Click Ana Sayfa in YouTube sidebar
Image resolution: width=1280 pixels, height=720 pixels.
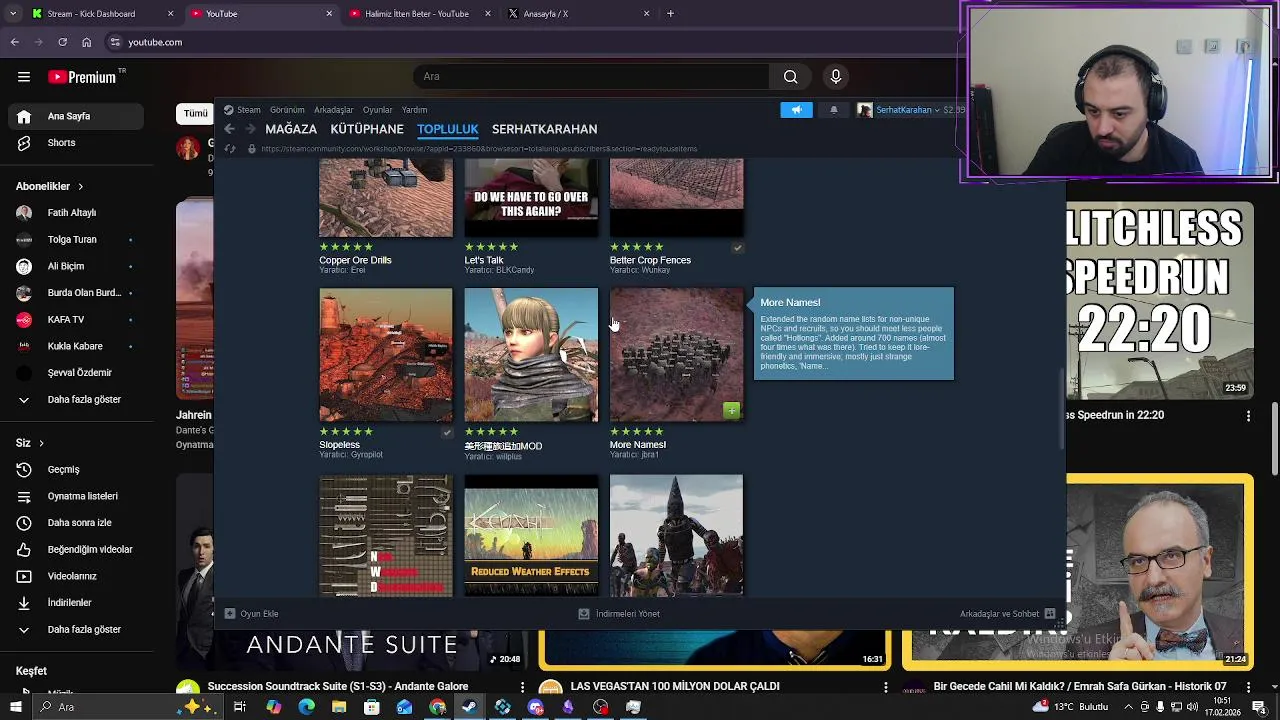click(76, 116)
